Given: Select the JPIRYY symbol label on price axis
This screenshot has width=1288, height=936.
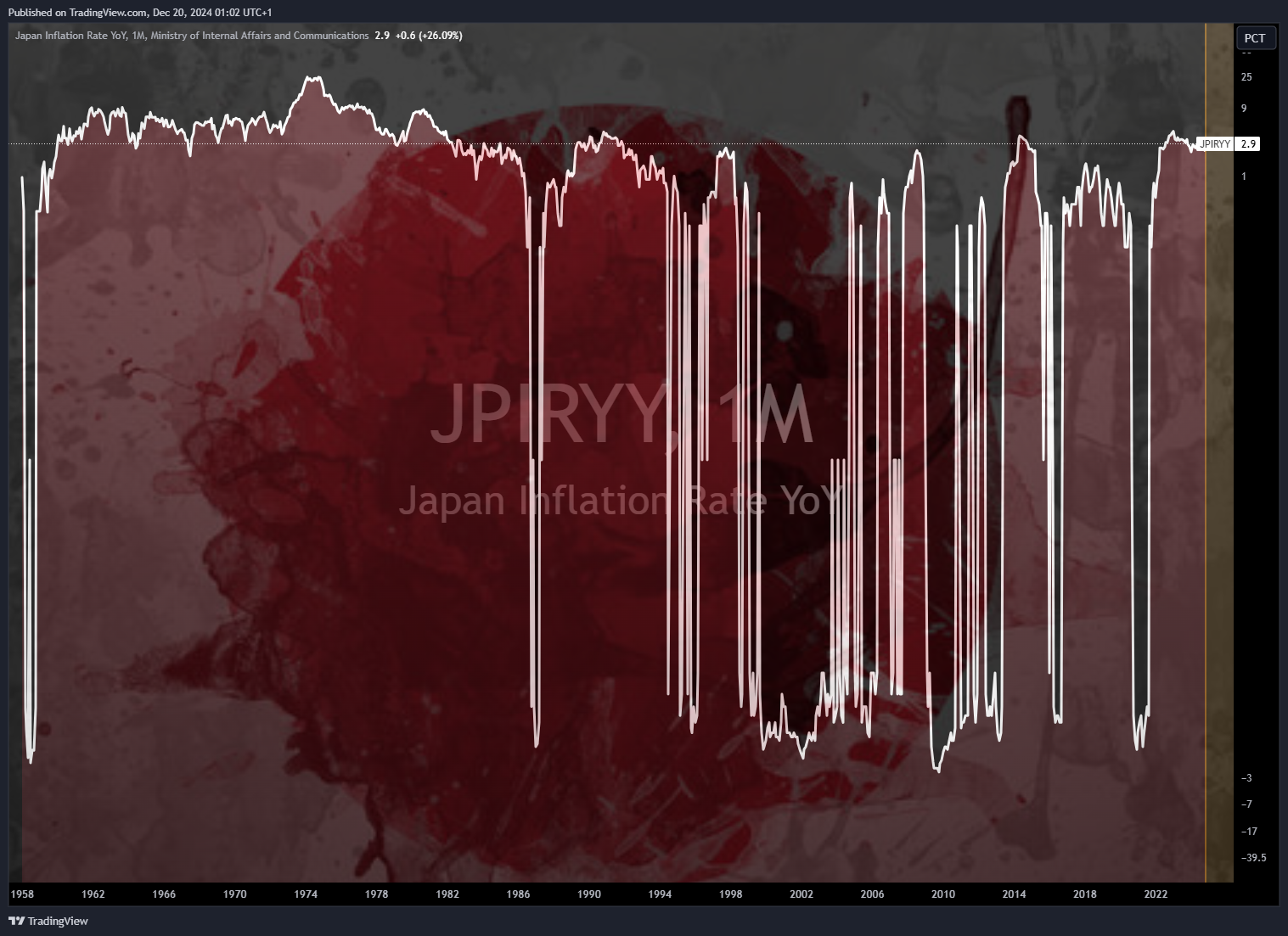Looking at the screenshot, I should click(x=1215, y=144).
